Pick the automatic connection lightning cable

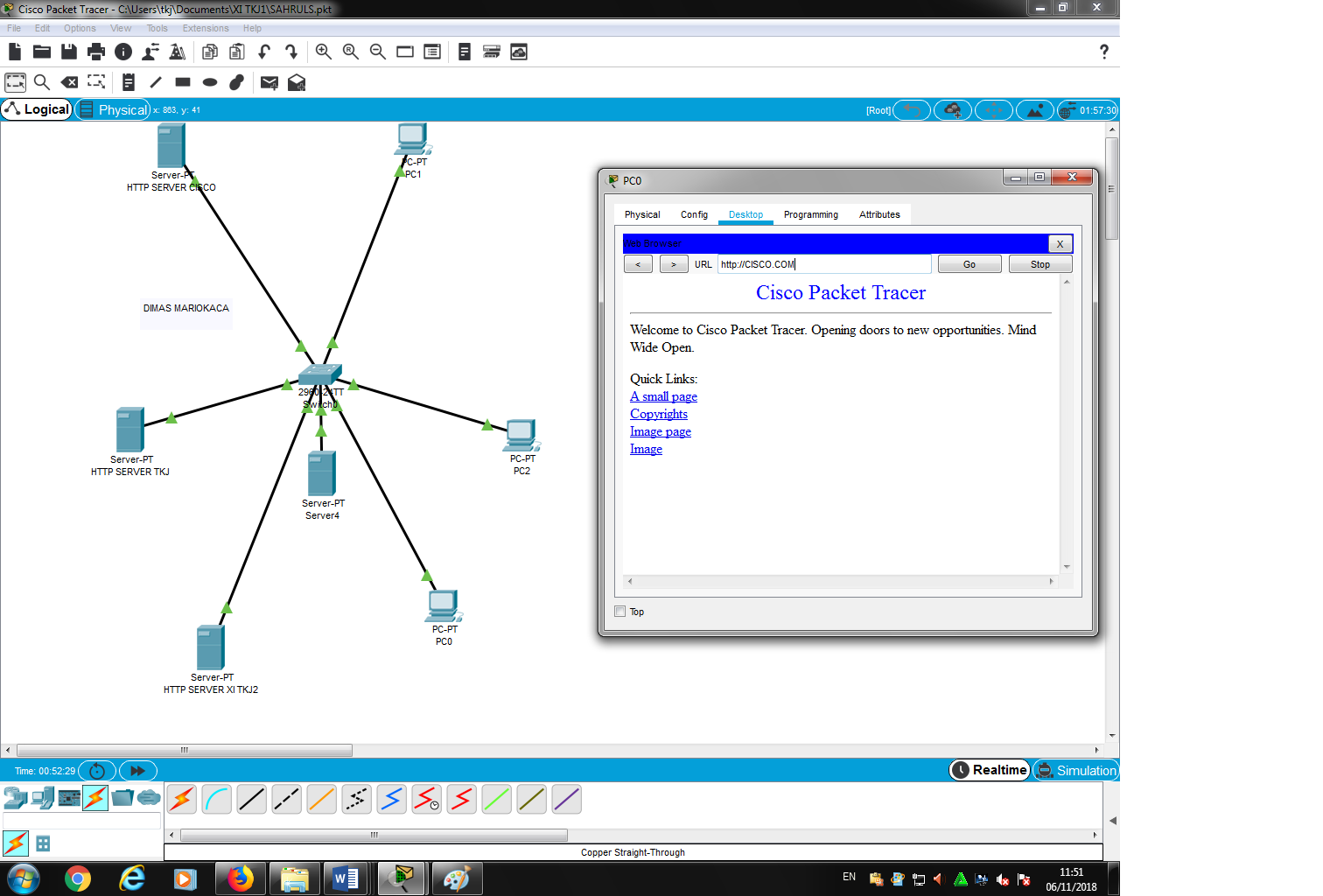pyautogui.click(x=182, y=799)
